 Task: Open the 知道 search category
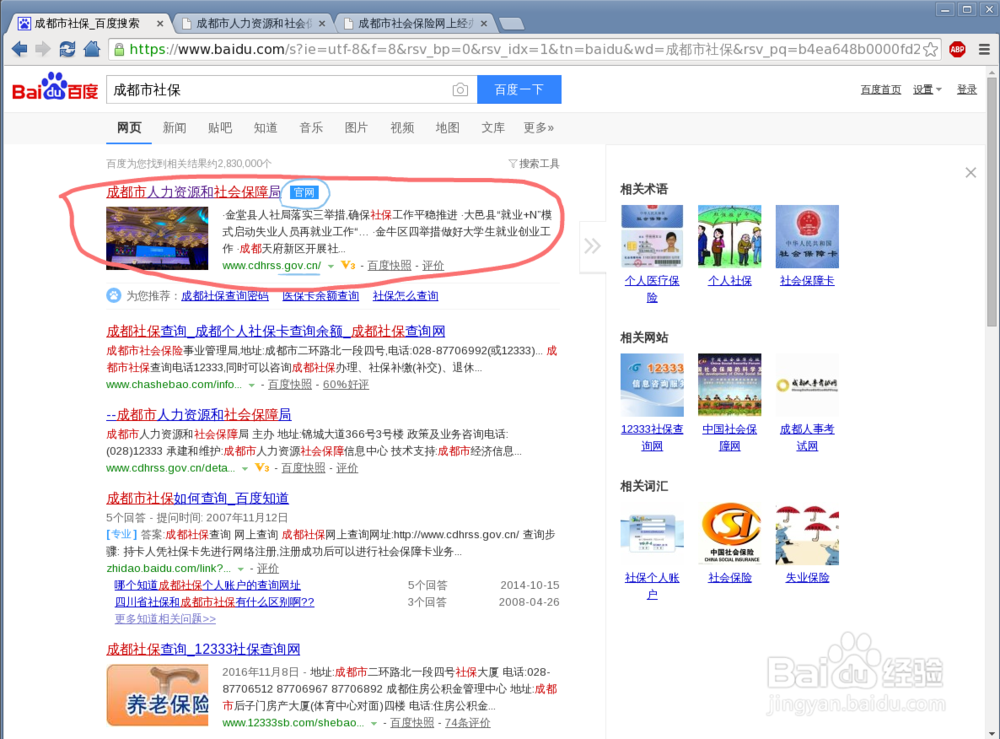tap(265, 128)
